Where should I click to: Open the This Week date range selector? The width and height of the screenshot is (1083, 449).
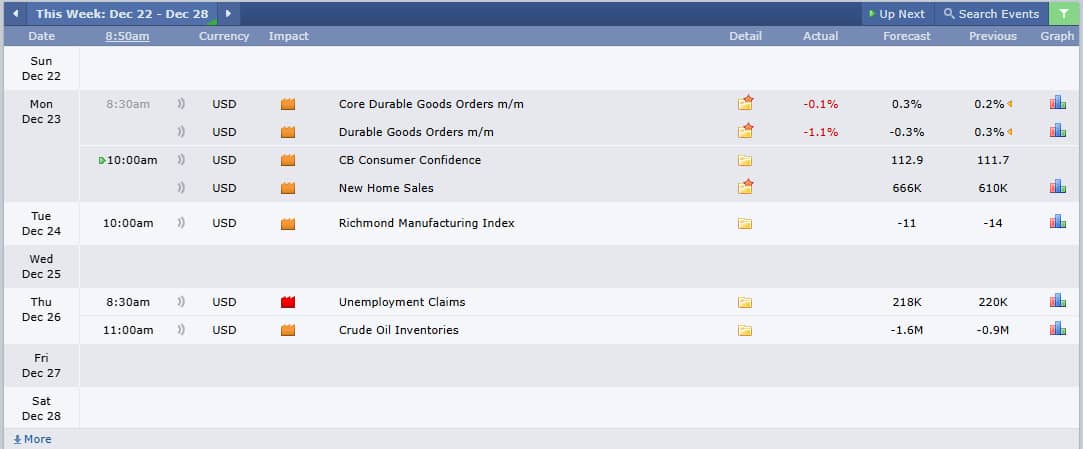pos(121,14)
